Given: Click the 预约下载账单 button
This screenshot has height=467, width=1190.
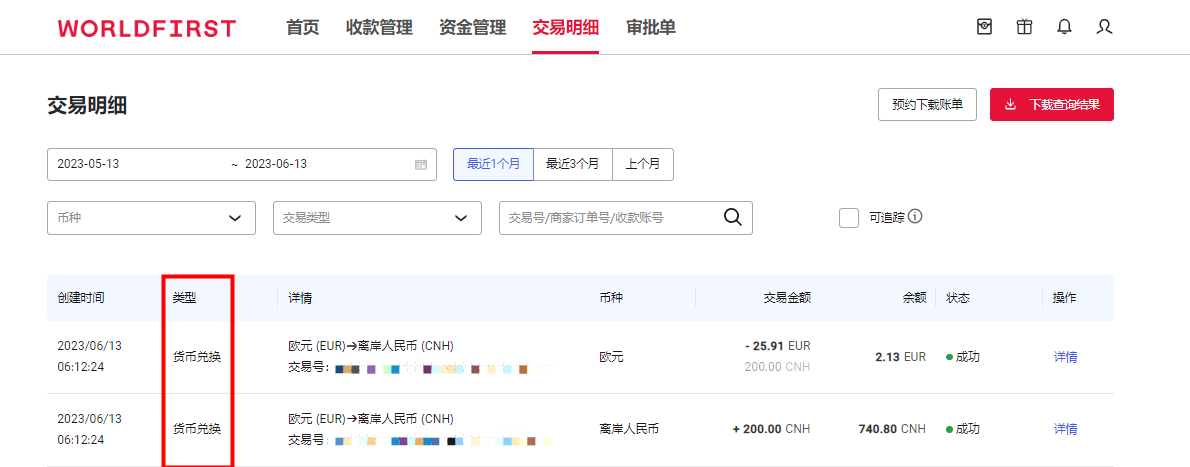Looking at the screenshot, I should (927, 105).
